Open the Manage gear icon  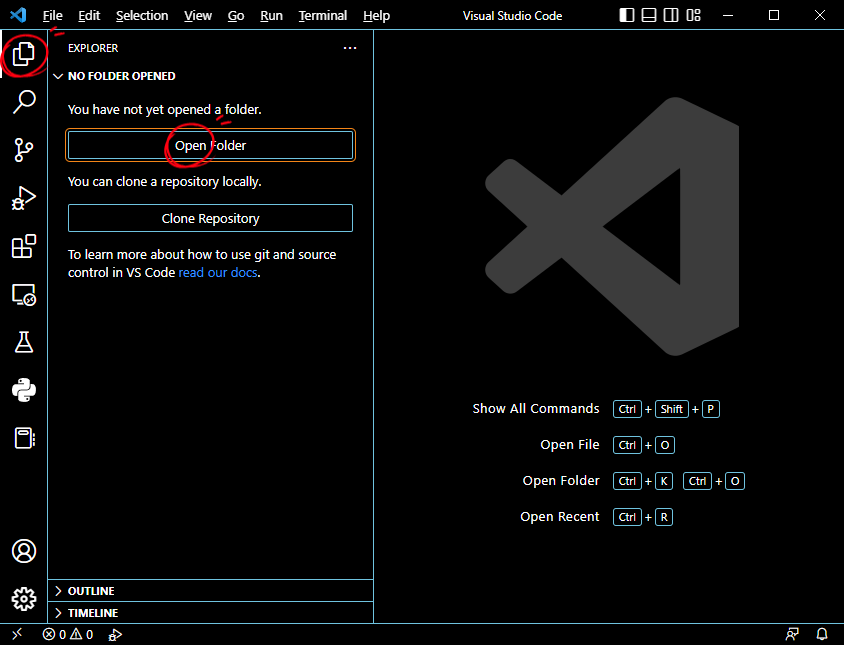(x=24, y=599)
